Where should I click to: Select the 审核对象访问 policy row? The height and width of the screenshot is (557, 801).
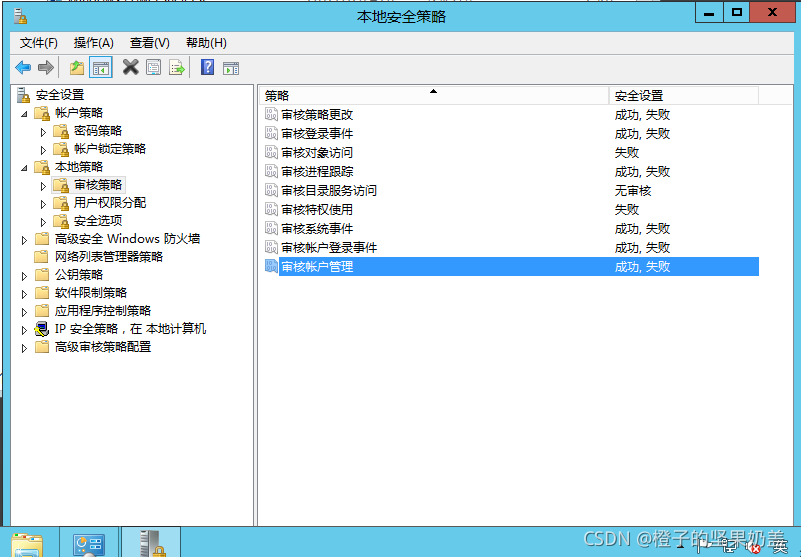509,152
